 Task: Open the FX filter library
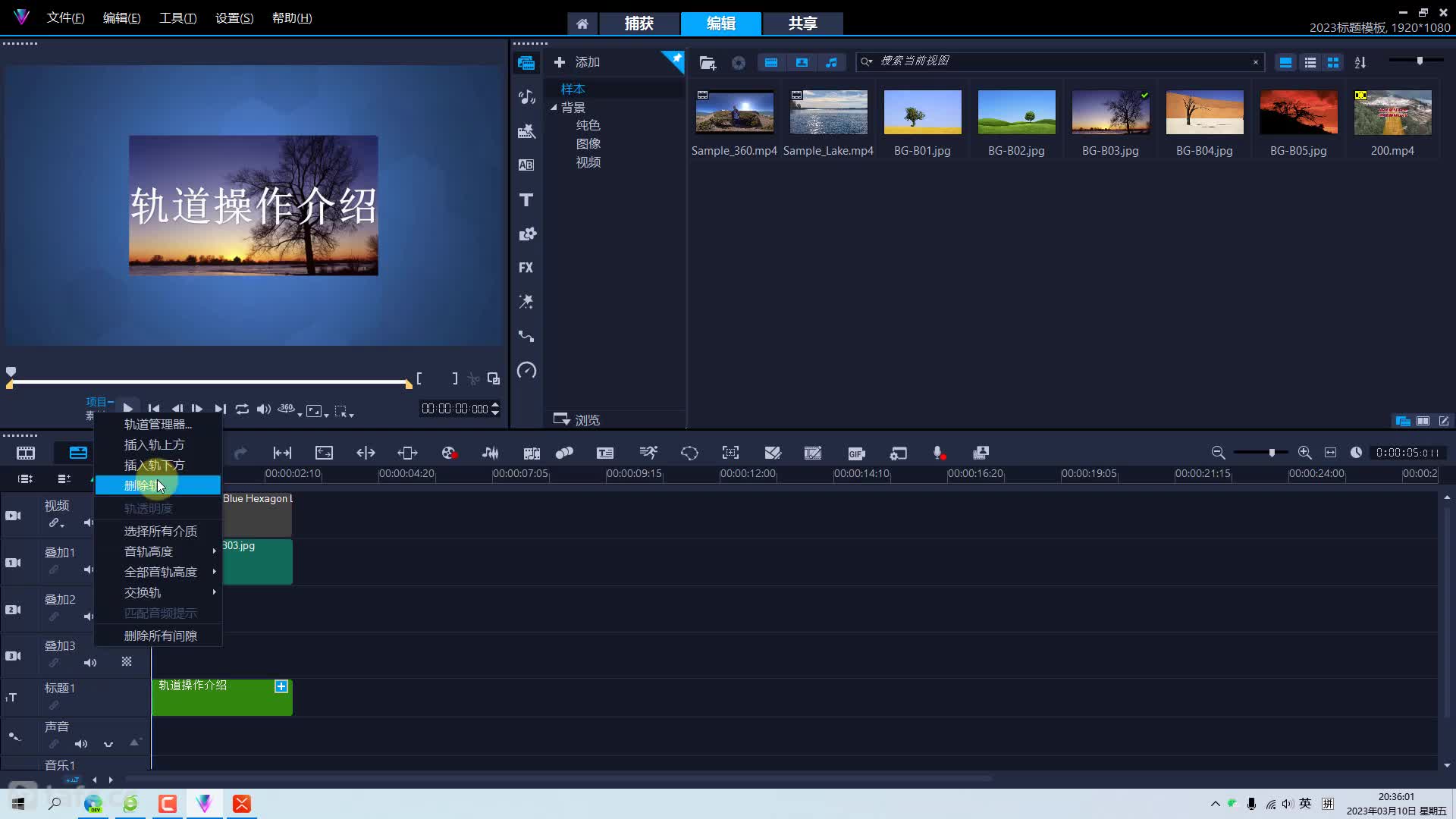(x=526, y=268)
